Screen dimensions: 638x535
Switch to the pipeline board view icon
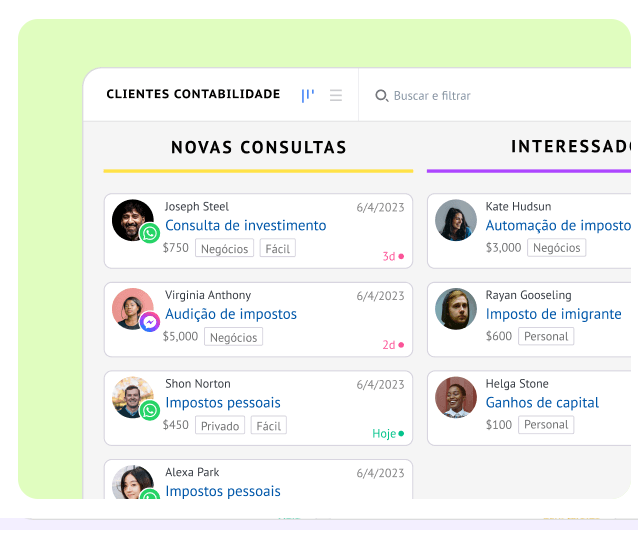308,96
